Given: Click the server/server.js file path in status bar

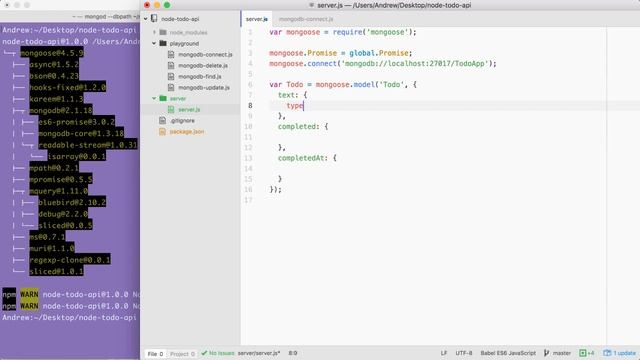Looking at the screenshot, I should [259, 353].
